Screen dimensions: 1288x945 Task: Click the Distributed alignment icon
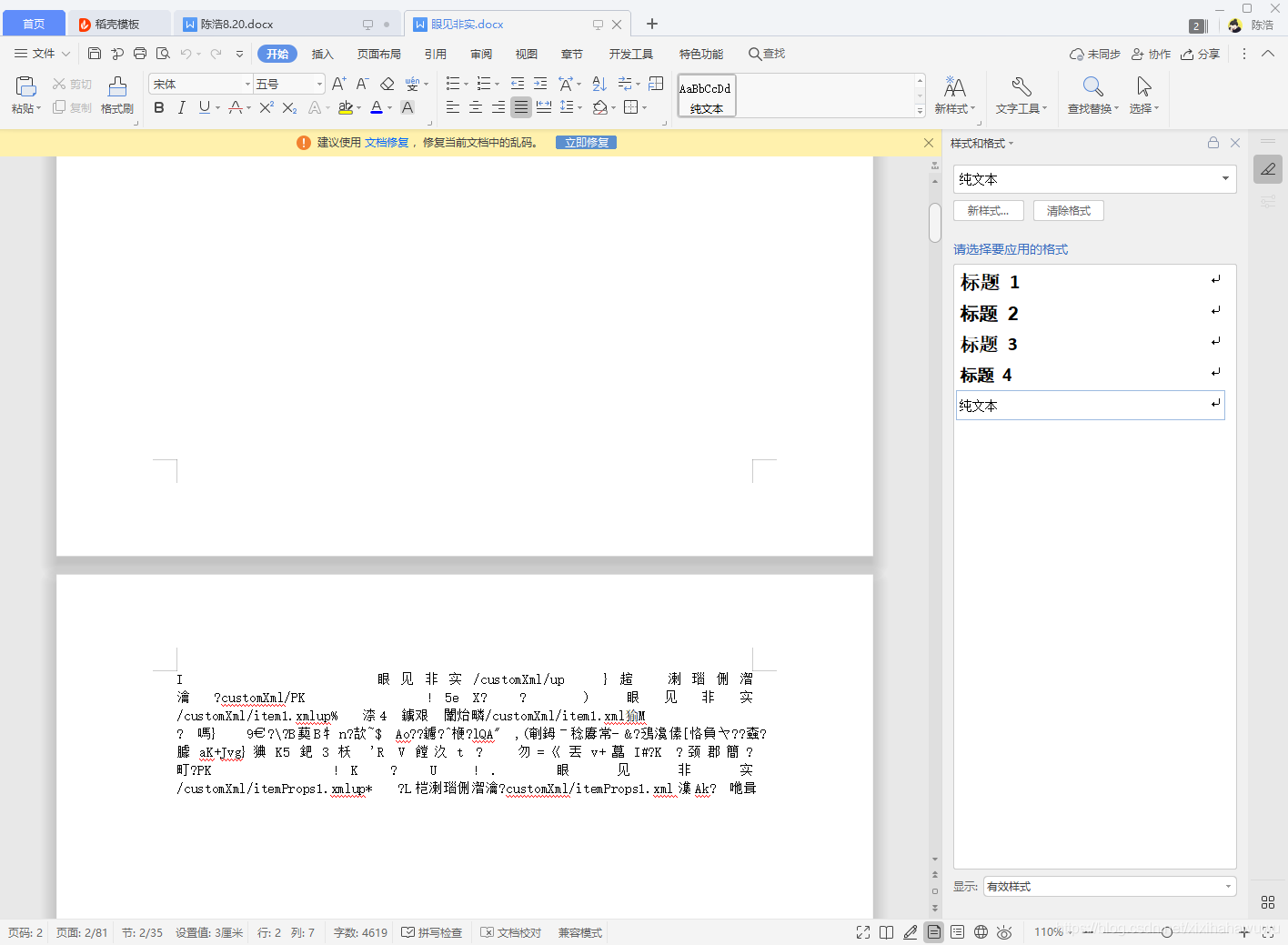pos(544,107)
